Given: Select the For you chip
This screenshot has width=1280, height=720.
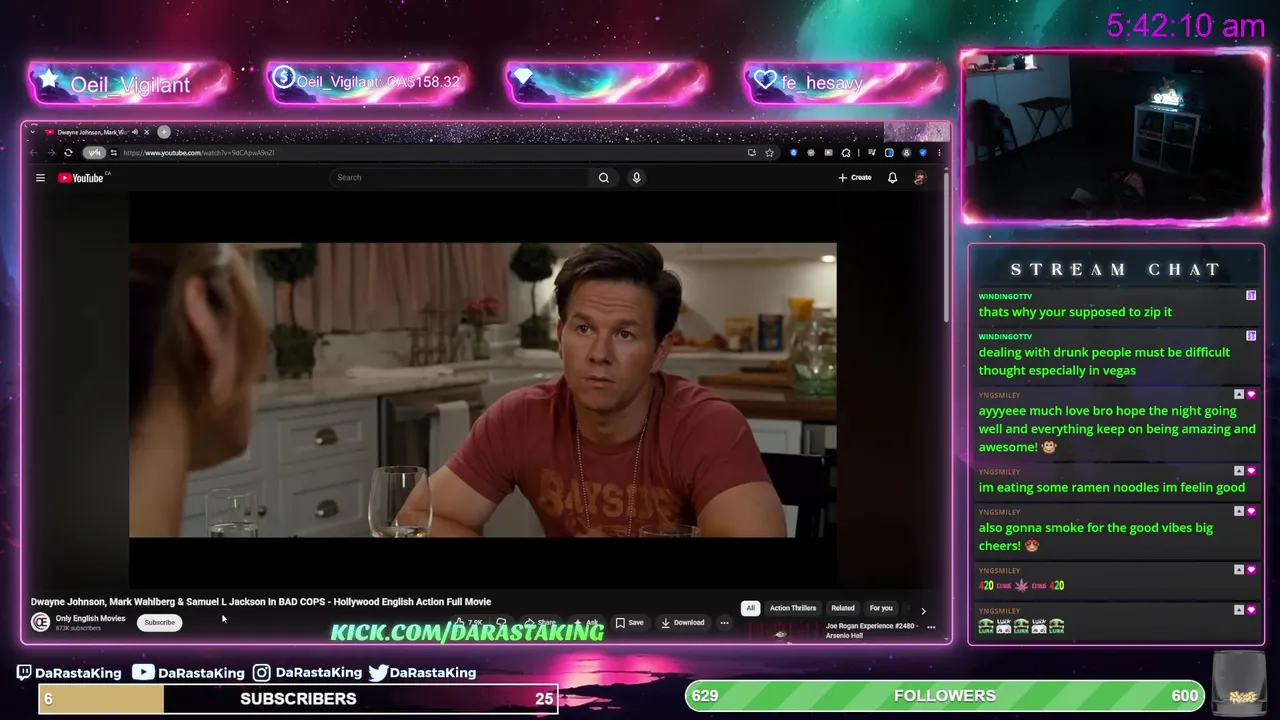Looking at the screenshot, I should click(881, 608).
